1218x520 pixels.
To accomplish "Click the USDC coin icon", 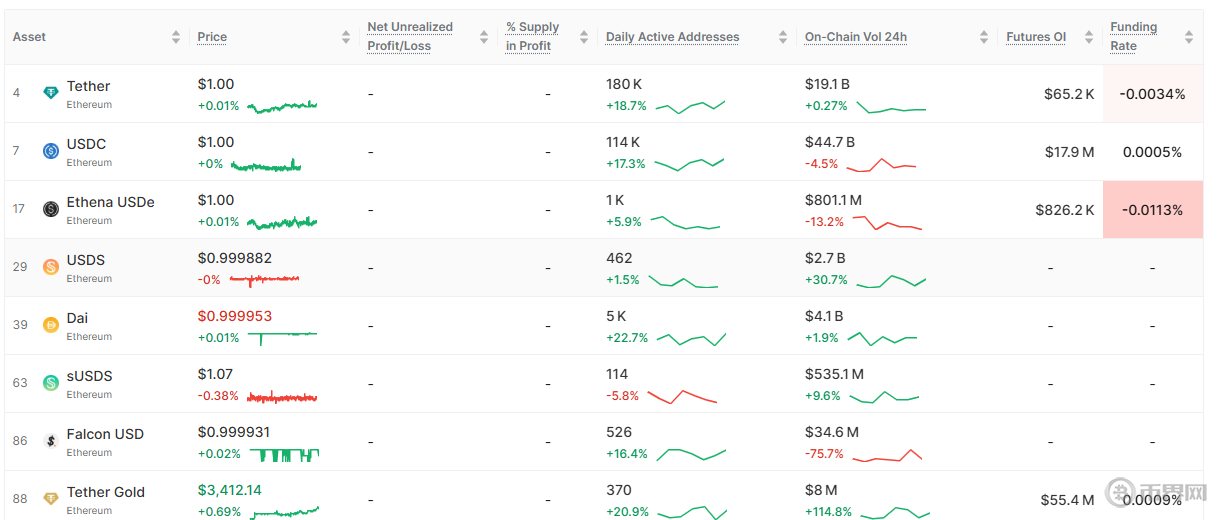I will pyautogui.click(x=51, y=151).
